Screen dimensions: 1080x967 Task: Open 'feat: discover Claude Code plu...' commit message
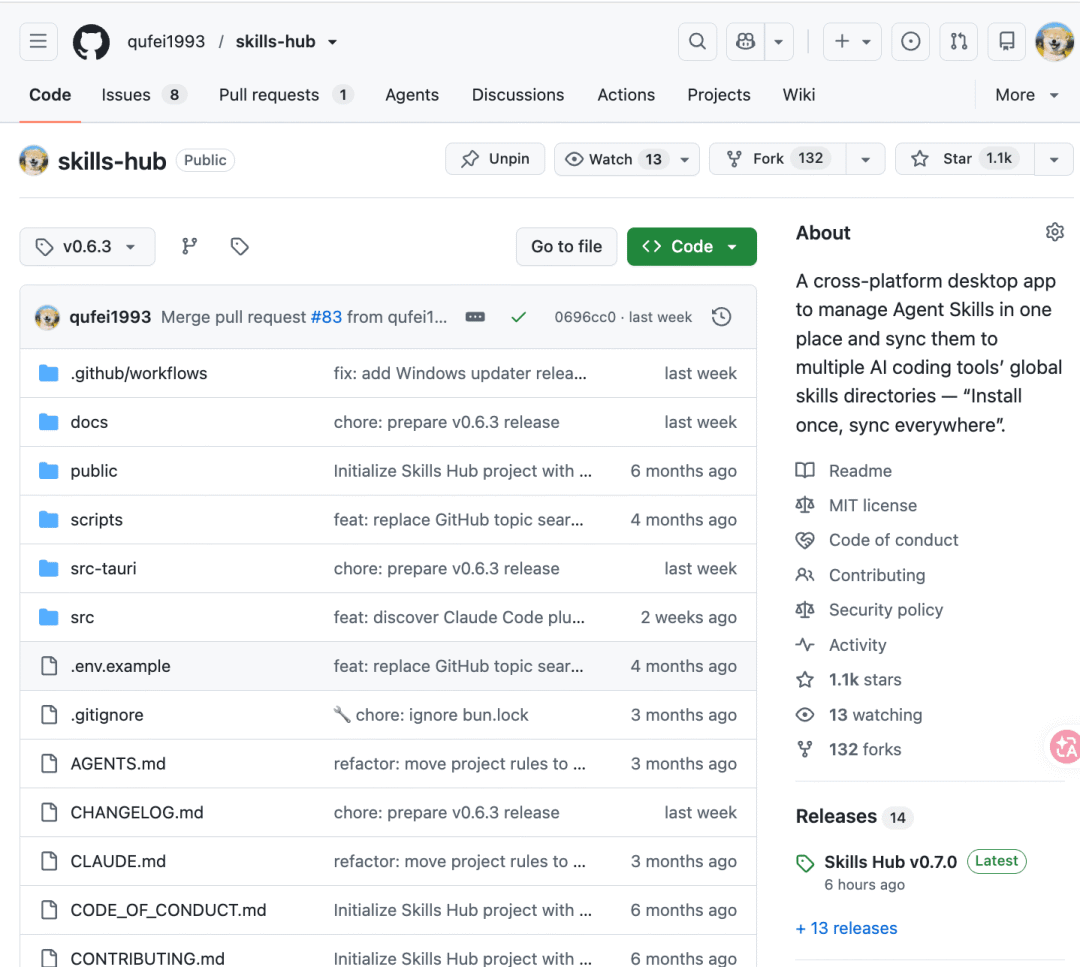click(459, 617)
